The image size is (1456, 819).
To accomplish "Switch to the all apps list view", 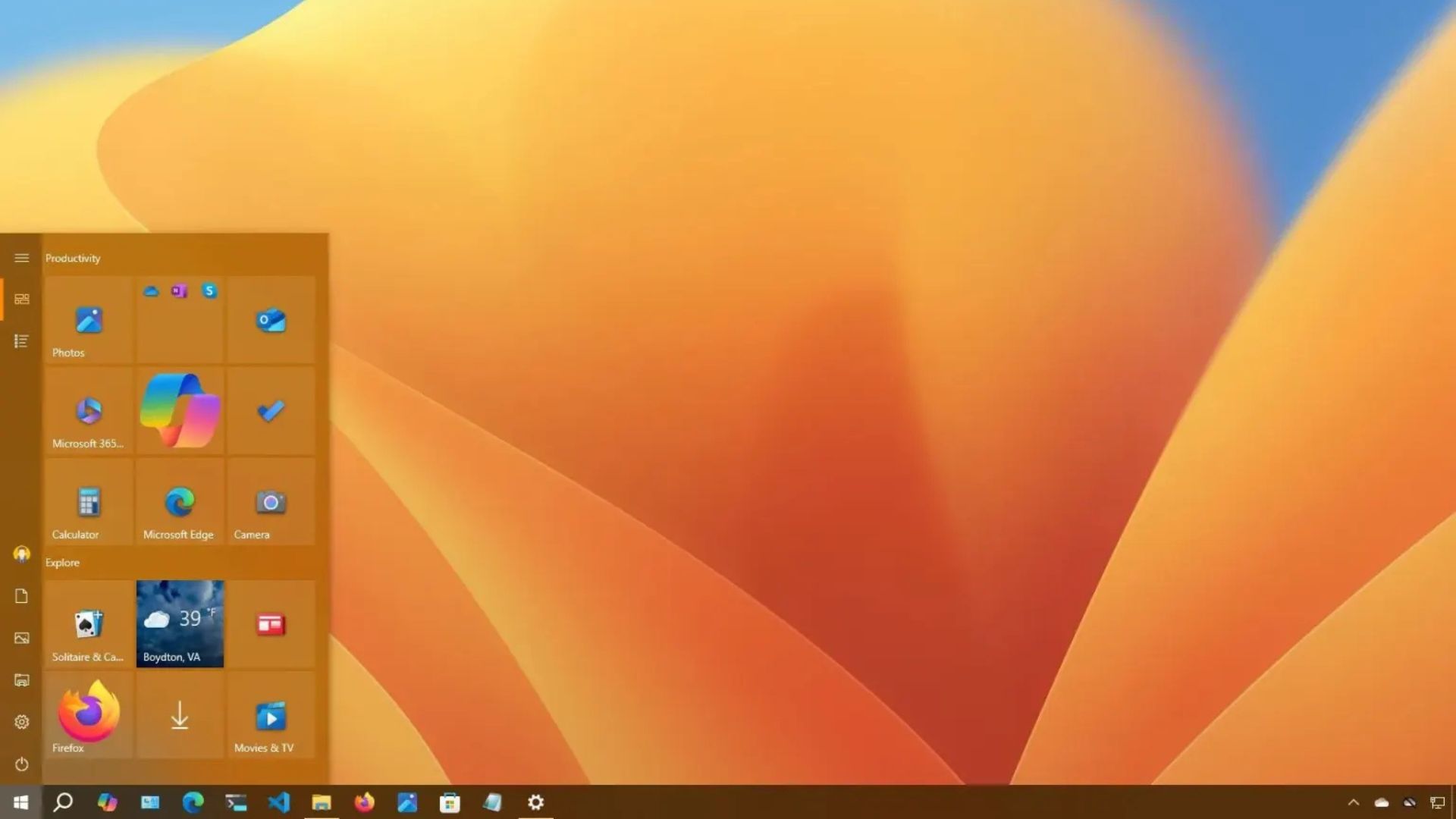I will click(x=21, y=341).
